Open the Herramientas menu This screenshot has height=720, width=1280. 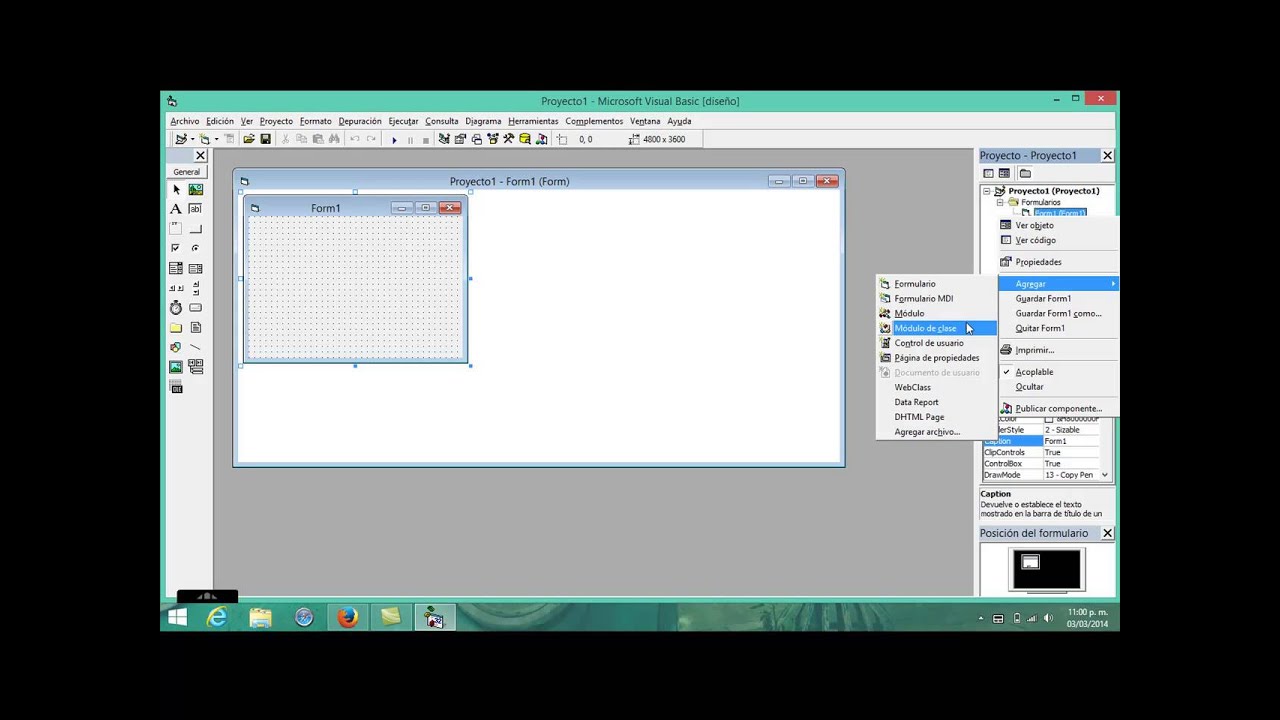[x=533, y=121]
